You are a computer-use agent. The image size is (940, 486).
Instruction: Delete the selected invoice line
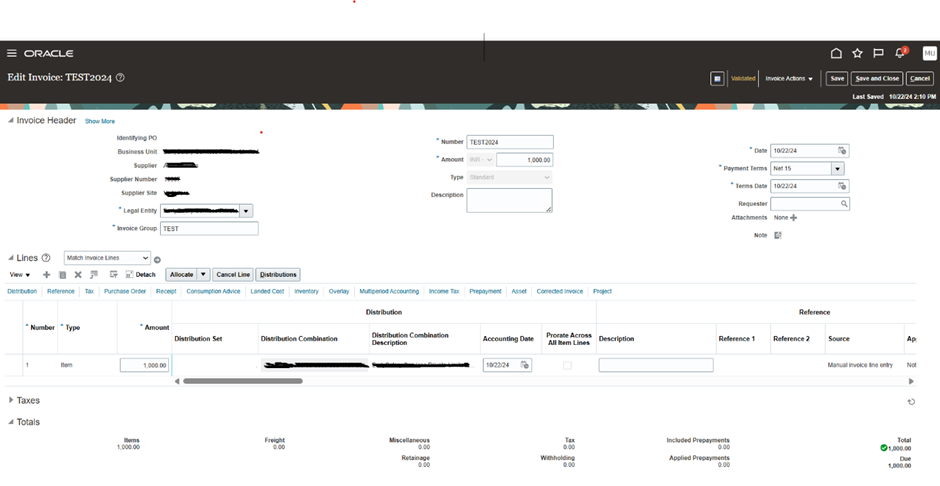[x=78, y=275]
